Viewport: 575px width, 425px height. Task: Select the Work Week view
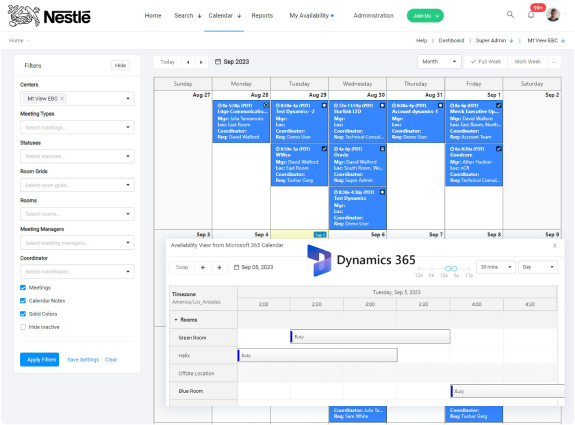coord(527,62)
